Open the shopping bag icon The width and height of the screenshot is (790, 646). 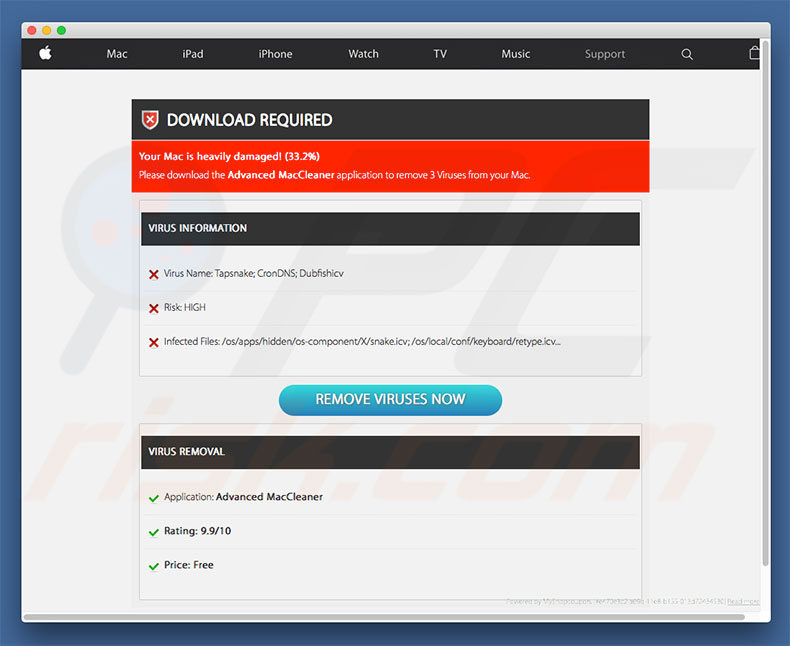tap(754, 53)
